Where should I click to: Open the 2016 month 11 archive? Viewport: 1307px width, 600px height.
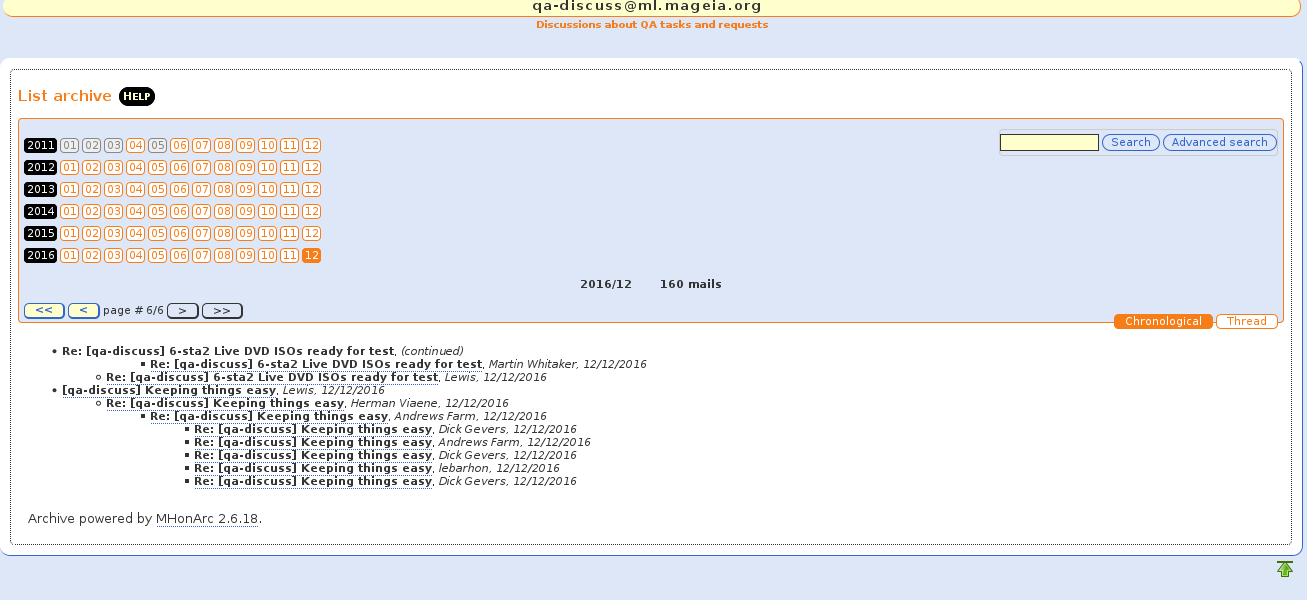point(289,256)
